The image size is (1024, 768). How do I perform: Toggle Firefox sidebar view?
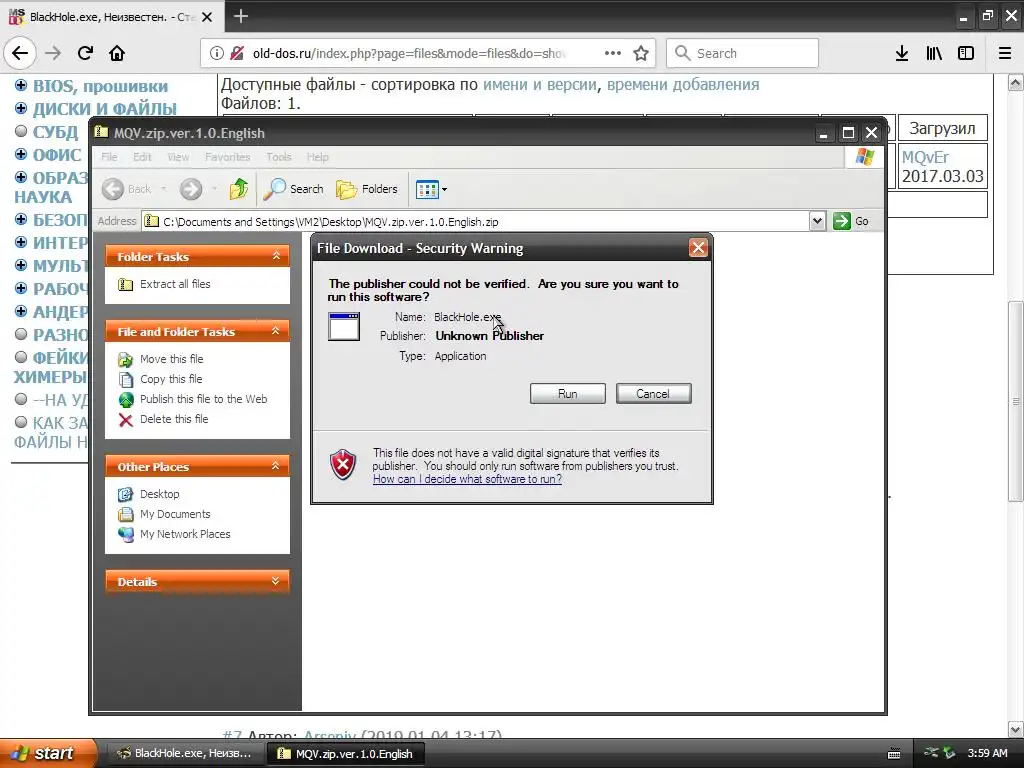click(966, 54)
